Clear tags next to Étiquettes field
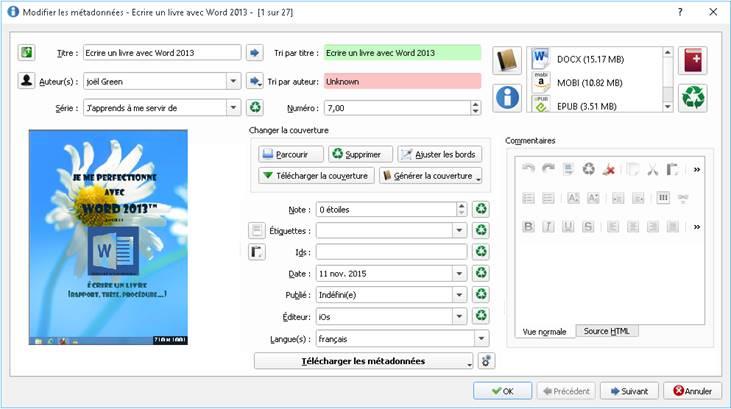731x409 pixels. 481,230
